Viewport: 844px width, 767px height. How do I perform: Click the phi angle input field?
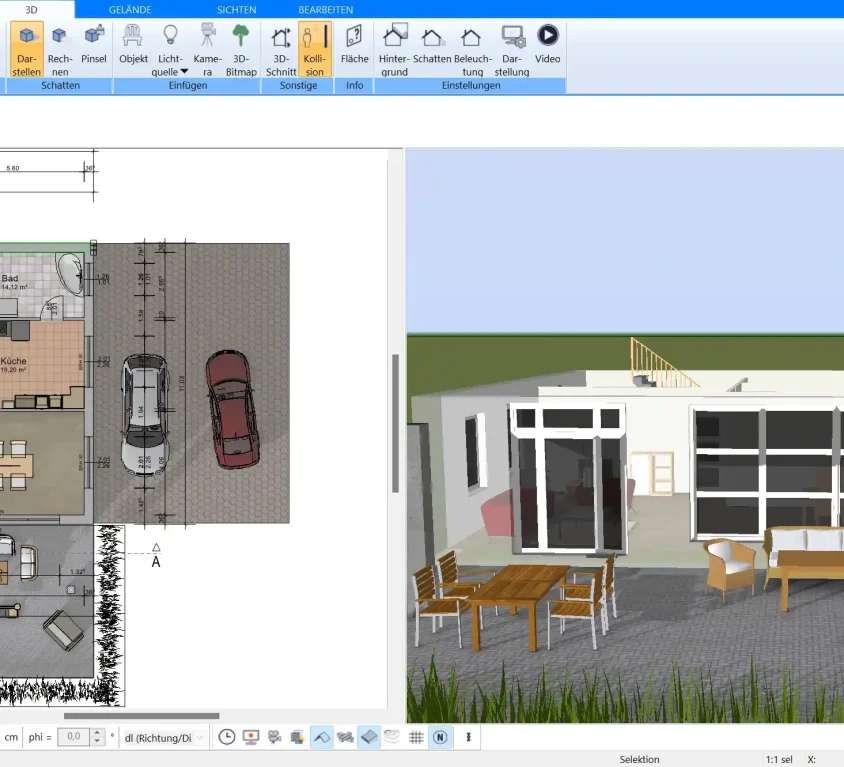point(74,737)
